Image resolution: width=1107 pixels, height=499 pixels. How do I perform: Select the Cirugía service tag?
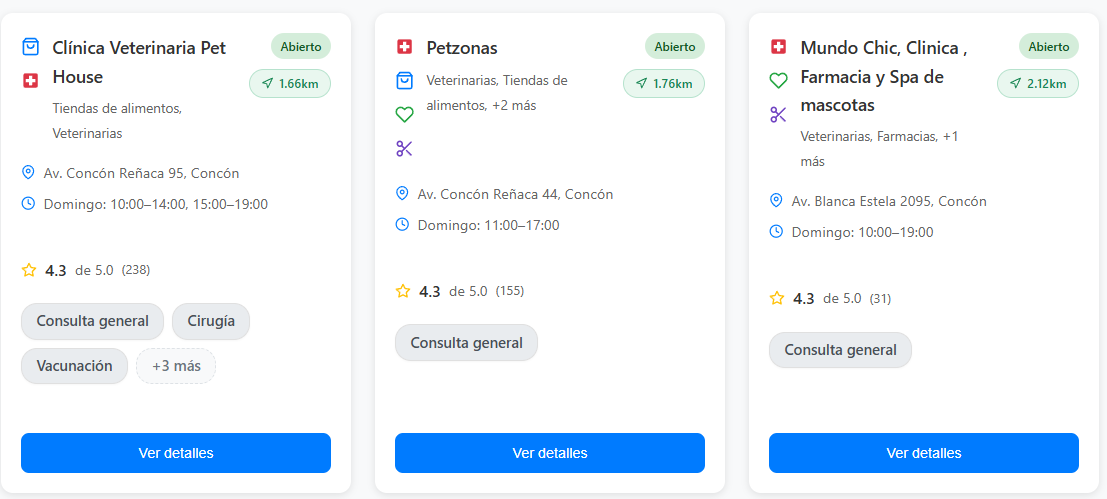point(211,321)
